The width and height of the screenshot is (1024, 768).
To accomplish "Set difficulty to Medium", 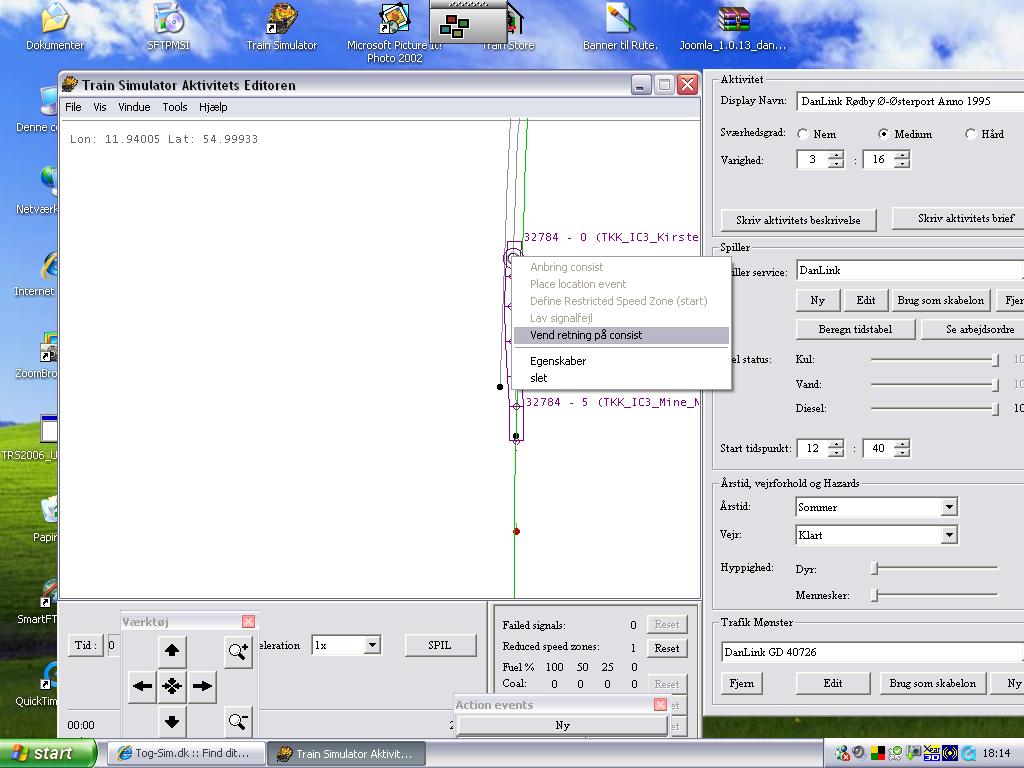I will [884, 134].
